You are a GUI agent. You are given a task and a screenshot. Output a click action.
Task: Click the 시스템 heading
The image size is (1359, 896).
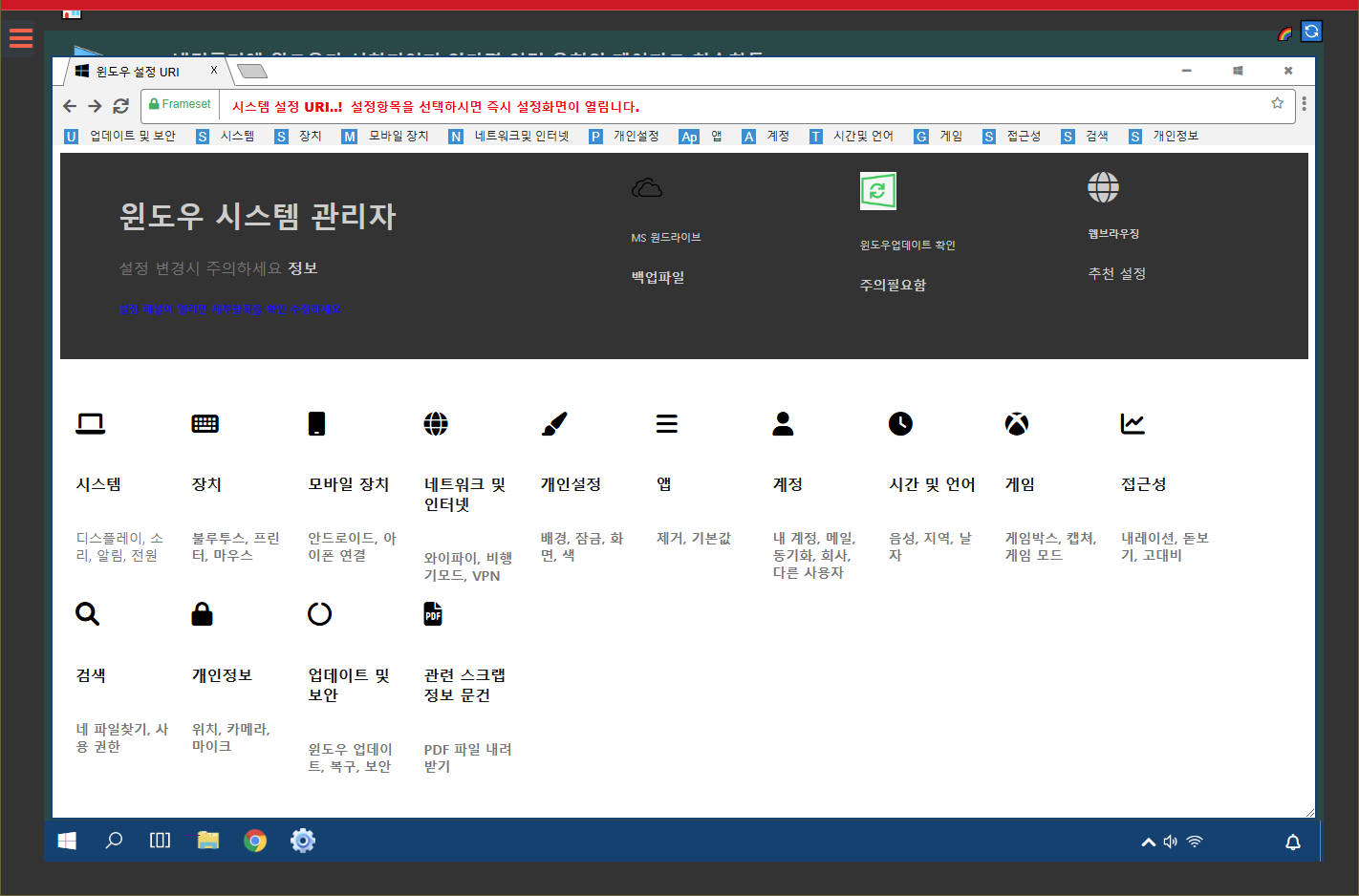point(98,484)
